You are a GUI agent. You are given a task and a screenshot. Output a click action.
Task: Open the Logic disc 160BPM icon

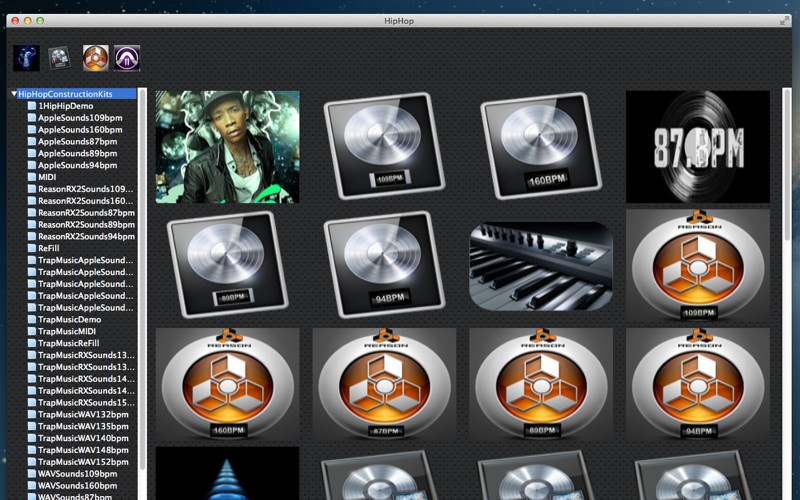click(541, 145)
